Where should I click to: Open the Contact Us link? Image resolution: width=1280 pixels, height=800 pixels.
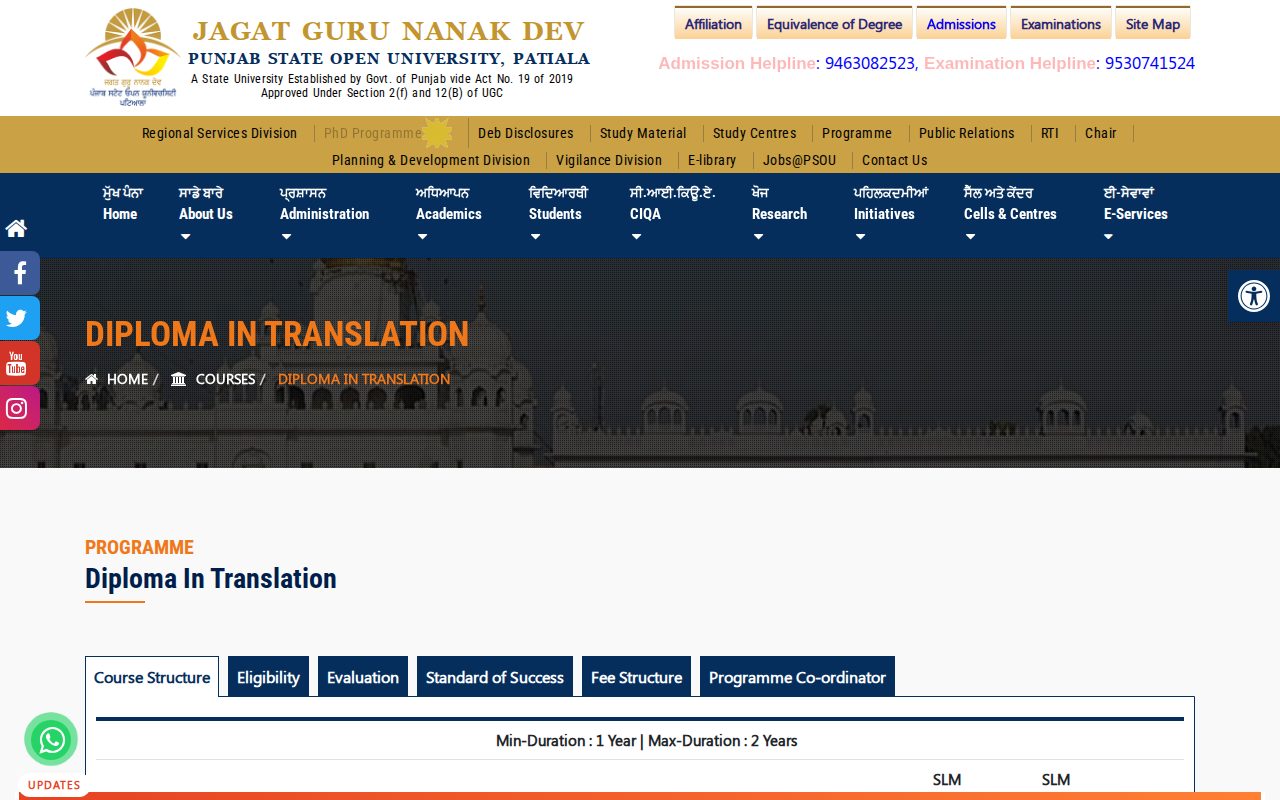[895, 160]
